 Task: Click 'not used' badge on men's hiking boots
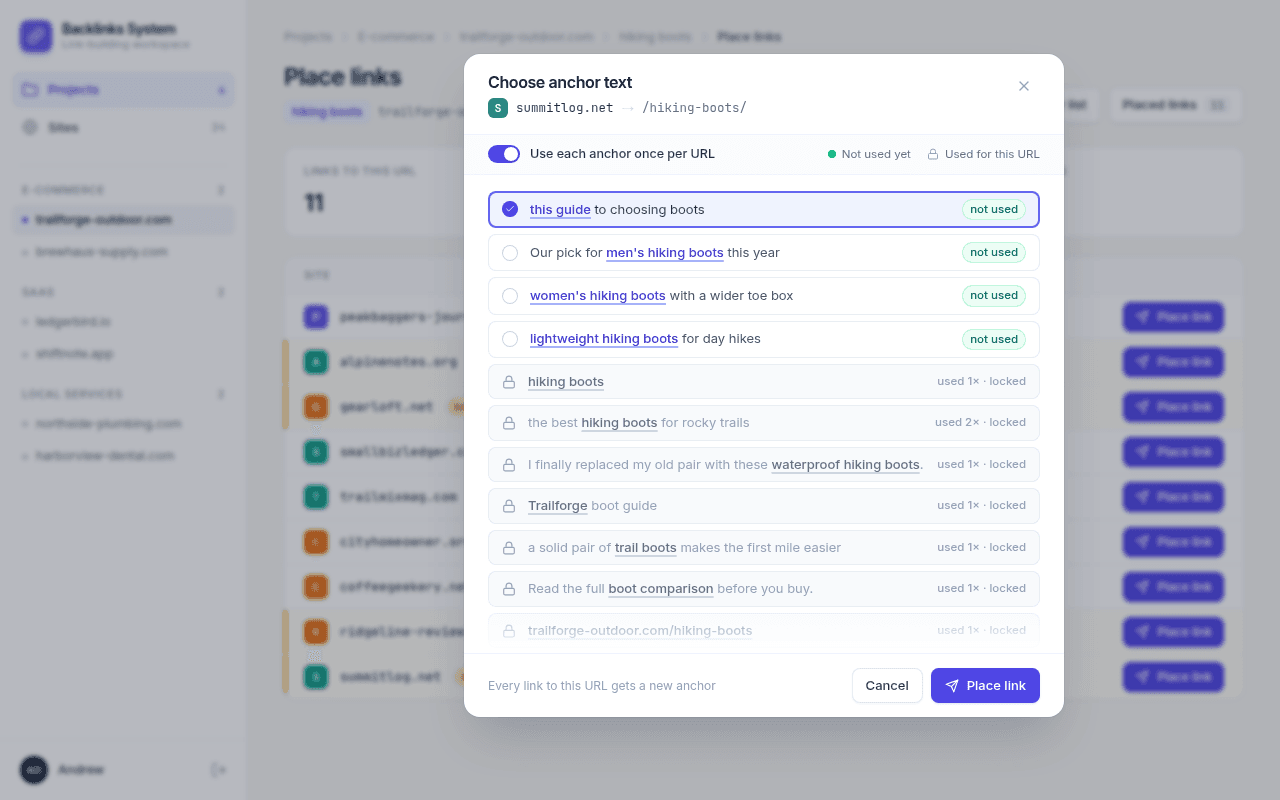pos(994,253)
